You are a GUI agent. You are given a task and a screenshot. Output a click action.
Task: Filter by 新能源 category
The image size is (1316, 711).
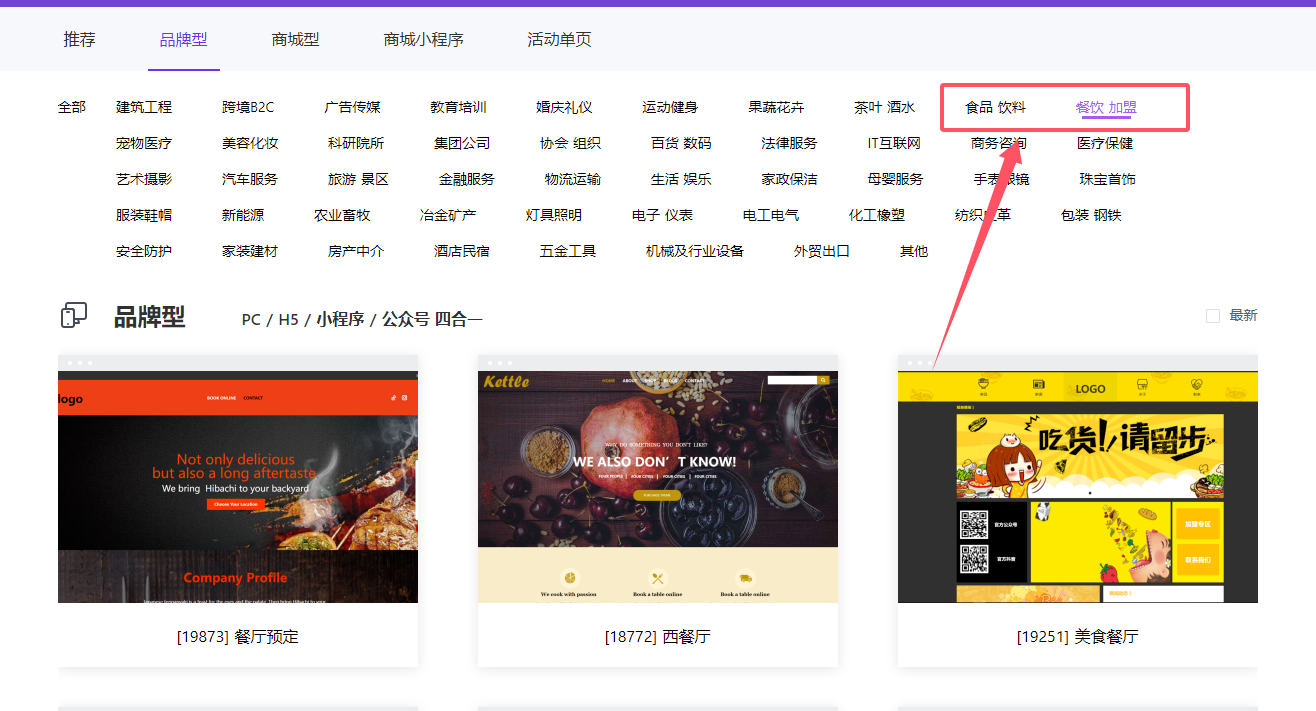[x=243, y=215]
